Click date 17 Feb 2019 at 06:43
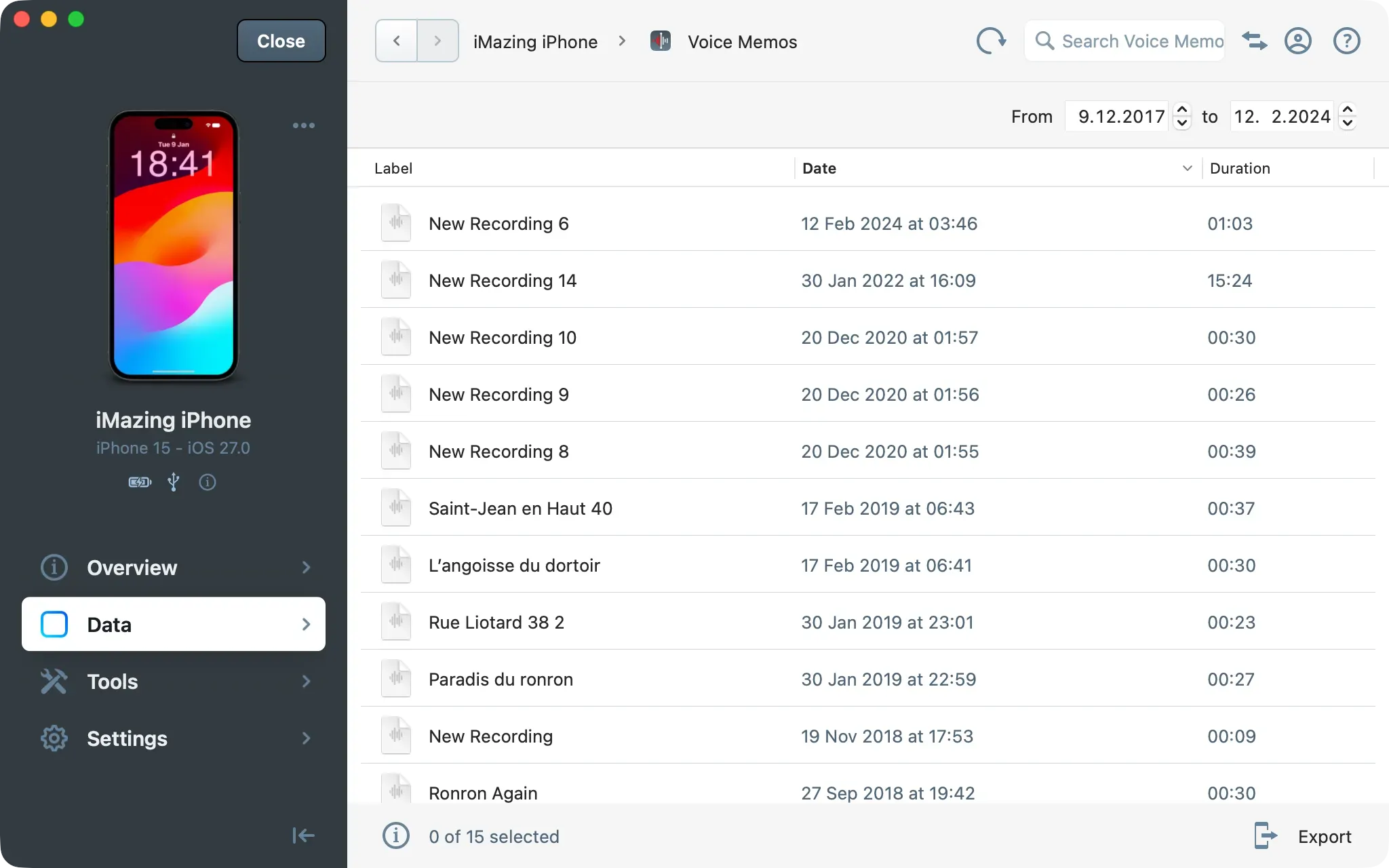The height and width of the screenshot is (868, 1389). 888,508
